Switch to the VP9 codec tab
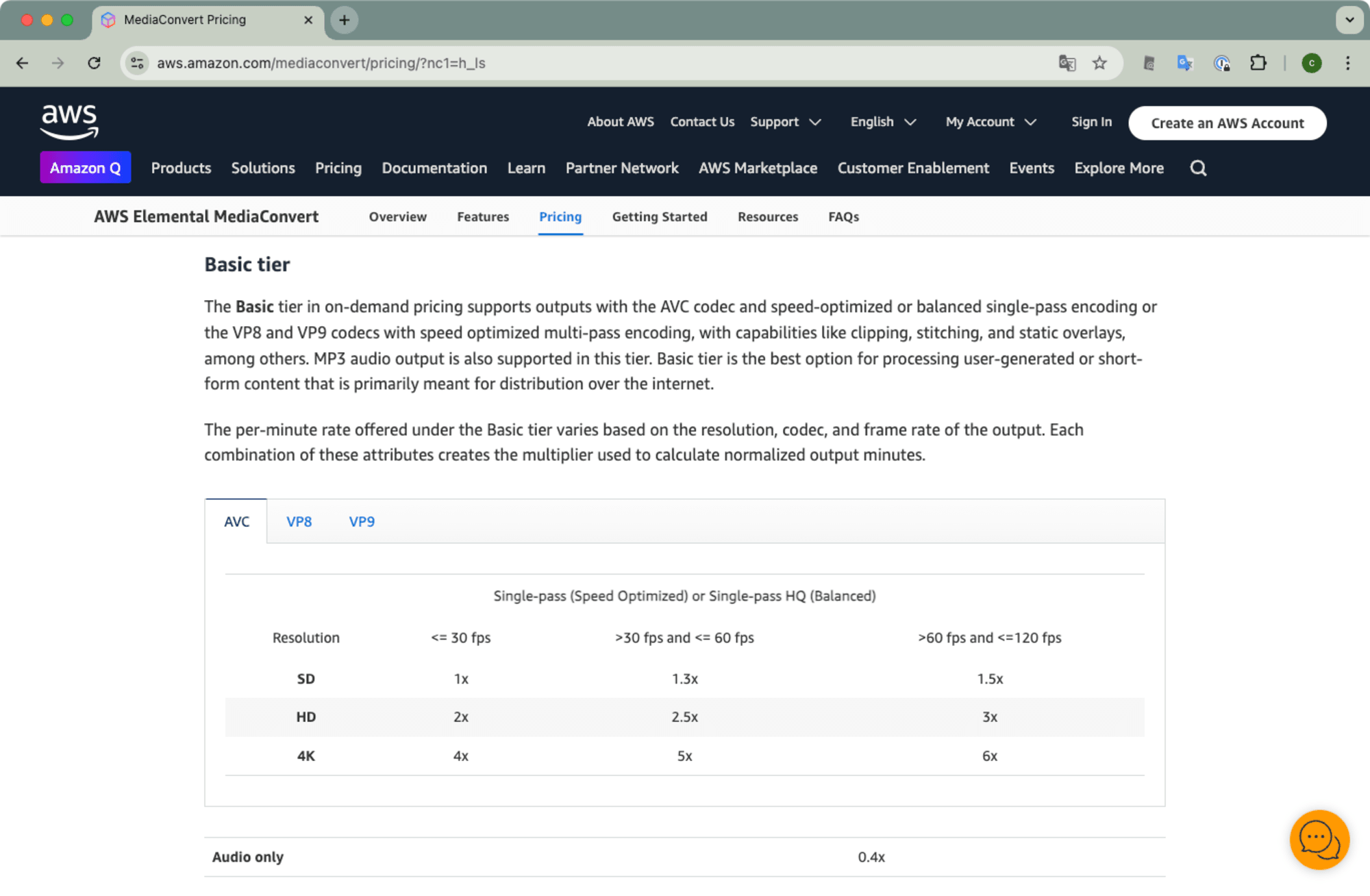 pos(362,521)
